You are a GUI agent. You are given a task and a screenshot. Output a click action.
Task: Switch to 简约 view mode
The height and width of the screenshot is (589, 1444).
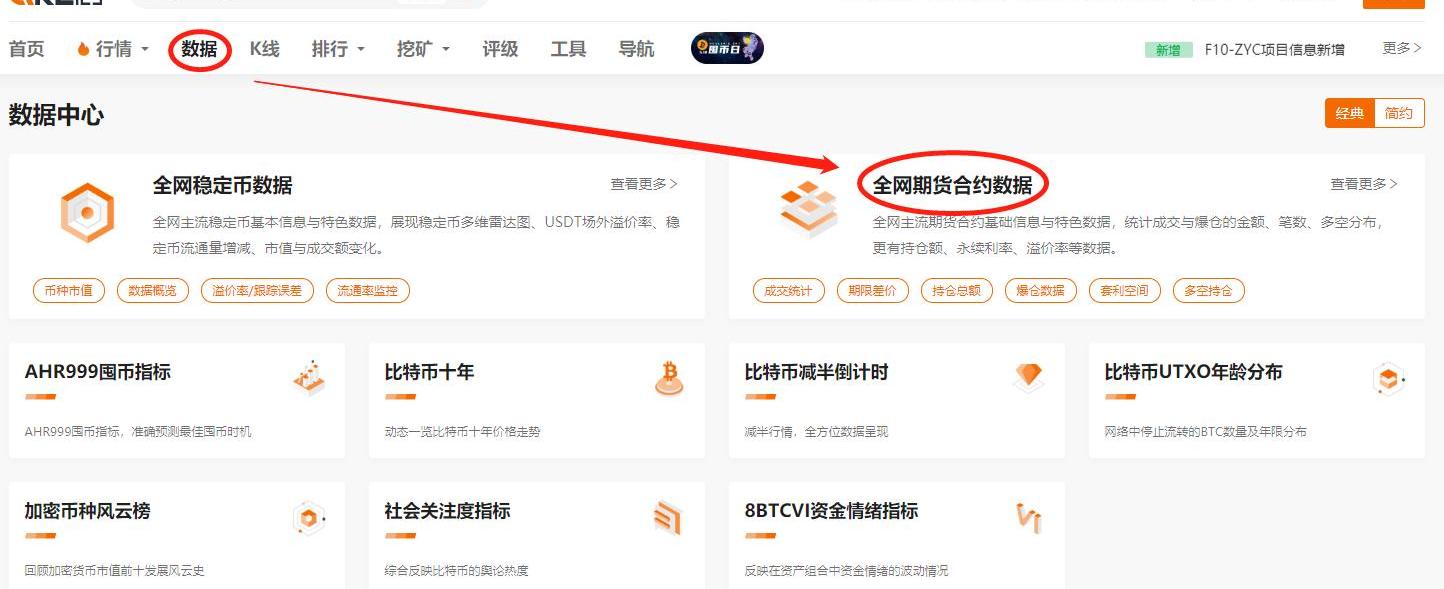pos(1399,113)
